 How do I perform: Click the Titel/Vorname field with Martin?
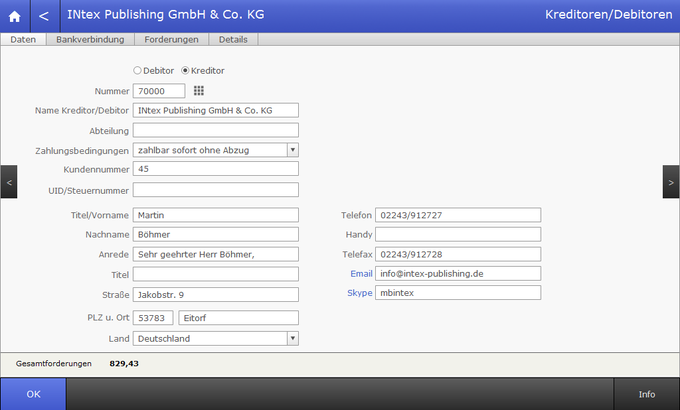tap(216, 215)
